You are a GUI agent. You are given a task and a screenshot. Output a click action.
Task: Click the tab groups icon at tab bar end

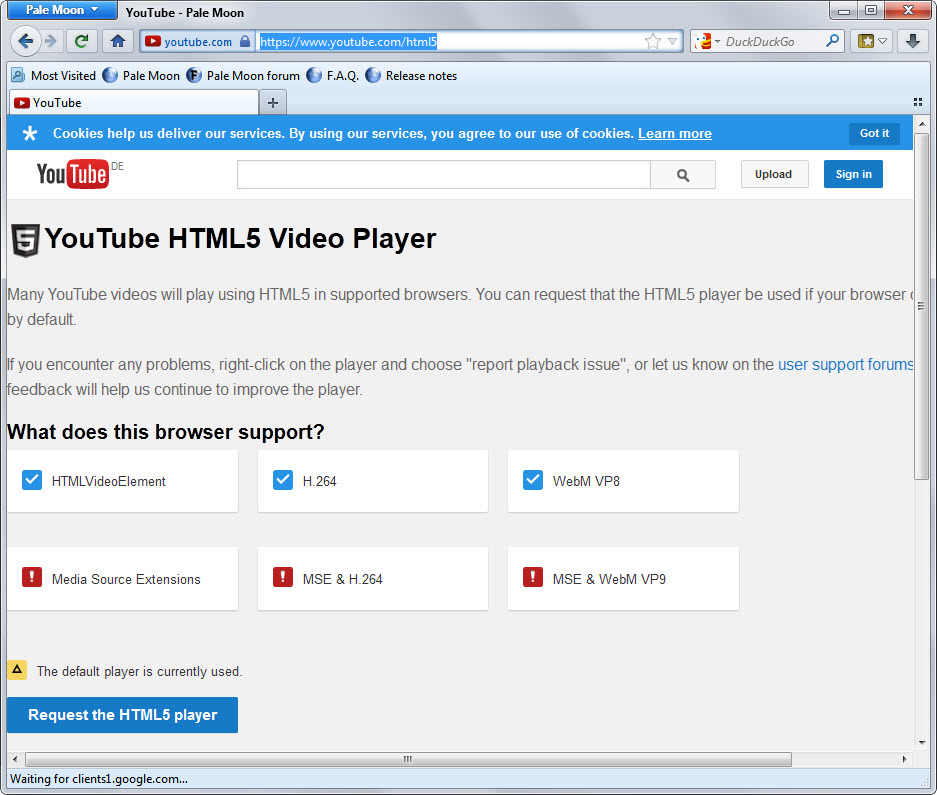918,102
